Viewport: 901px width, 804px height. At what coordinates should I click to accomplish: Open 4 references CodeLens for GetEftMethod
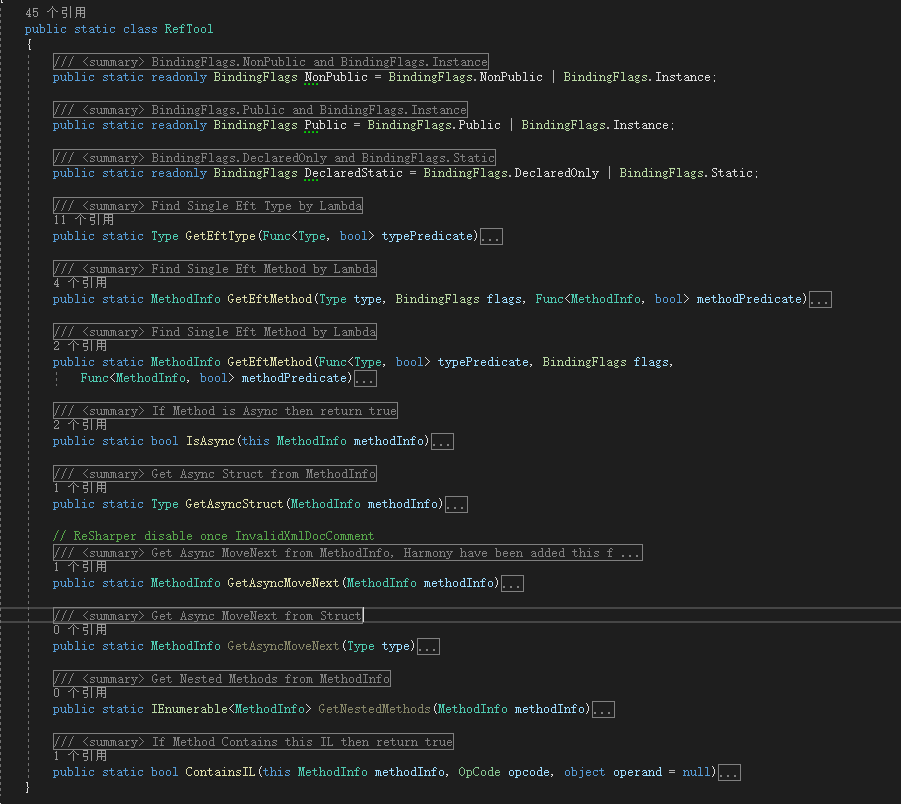point(80,283)
